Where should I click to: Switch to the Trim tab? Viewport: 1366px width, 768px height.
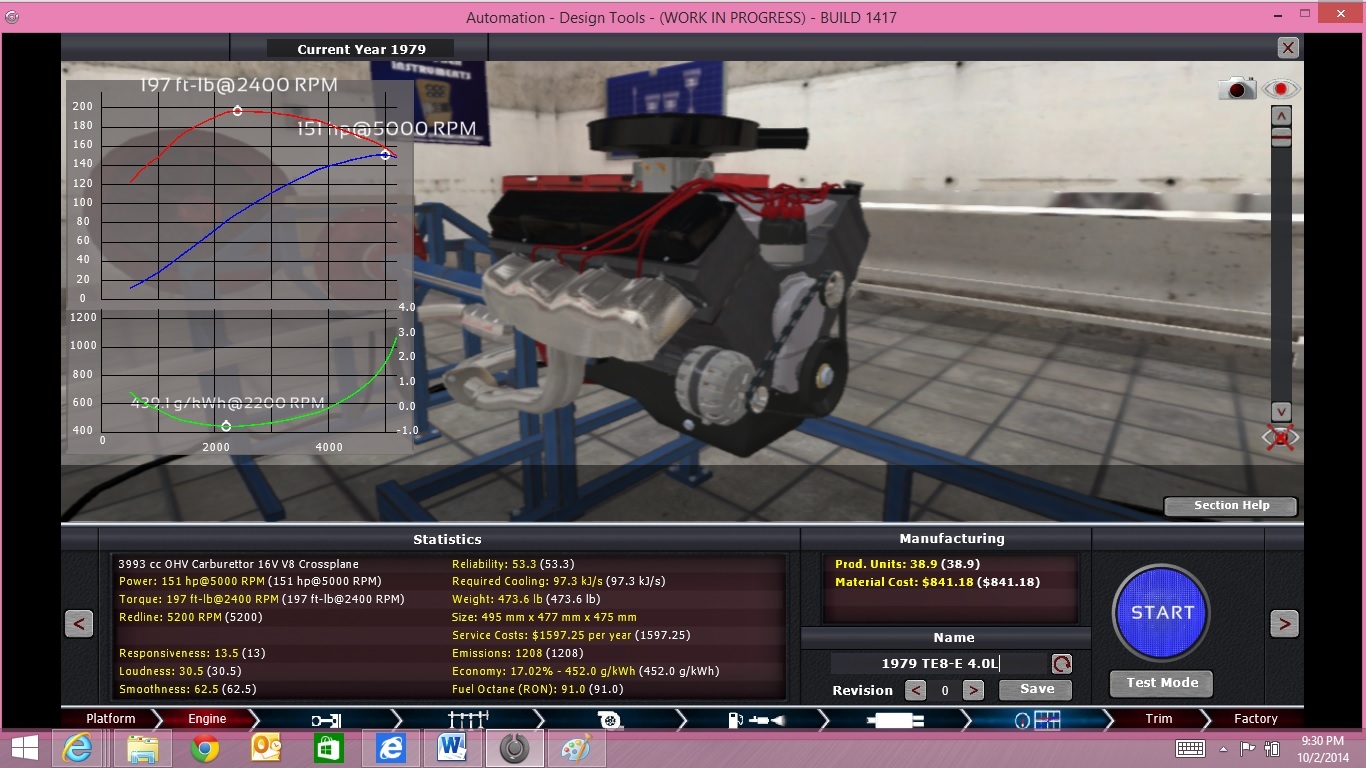(x=1158, y=719)
